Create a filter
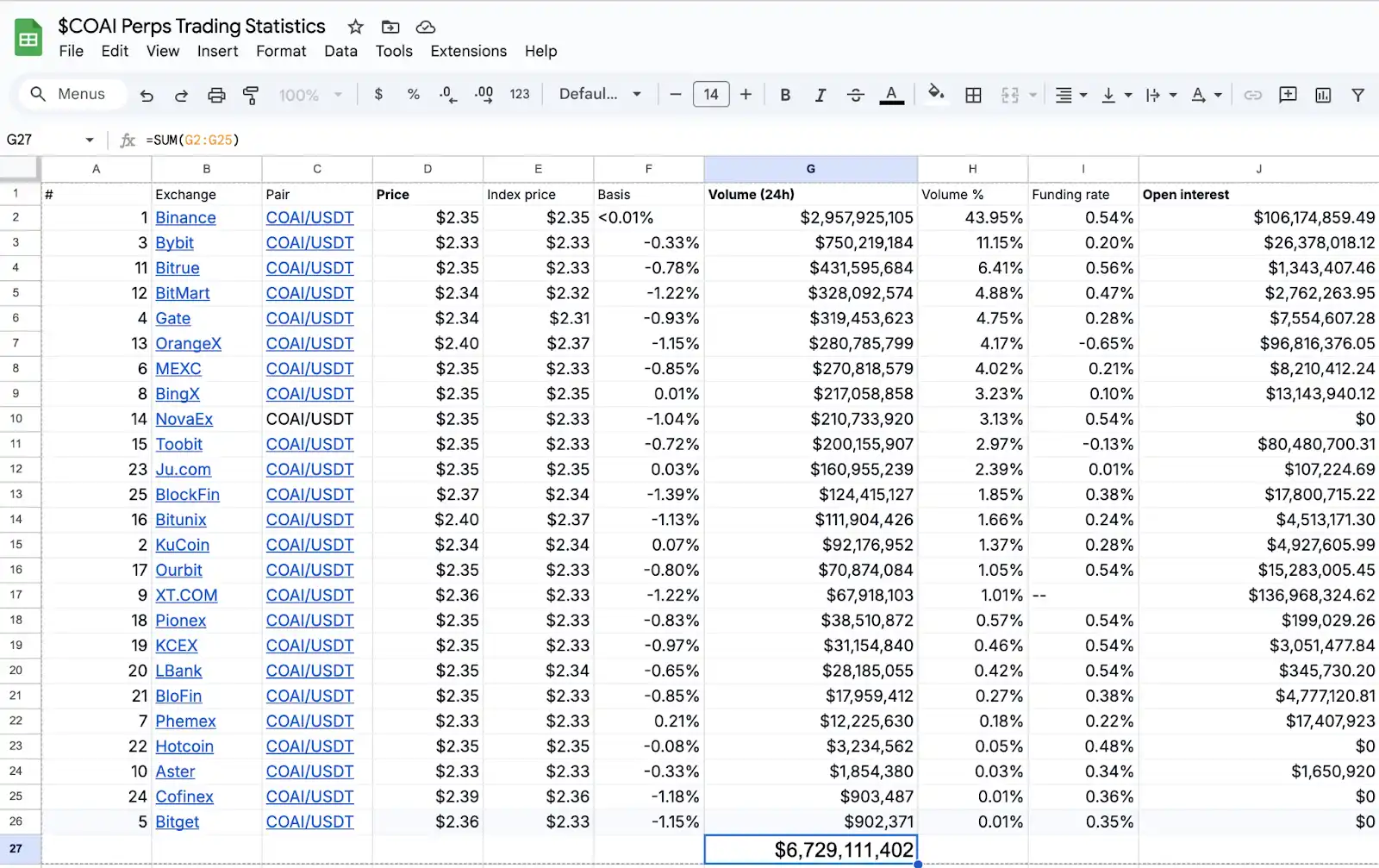Image resolution: width=1379 pixels, height=868 pixels. 1358,95
